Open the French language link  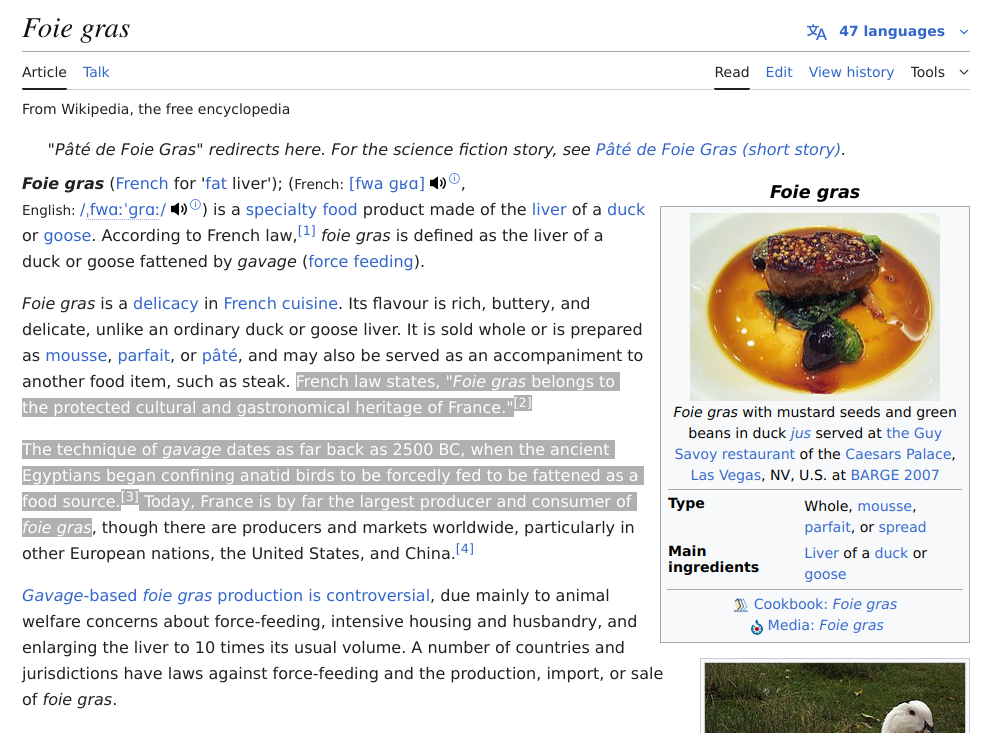pyautogui.click(x=142, y=183)
